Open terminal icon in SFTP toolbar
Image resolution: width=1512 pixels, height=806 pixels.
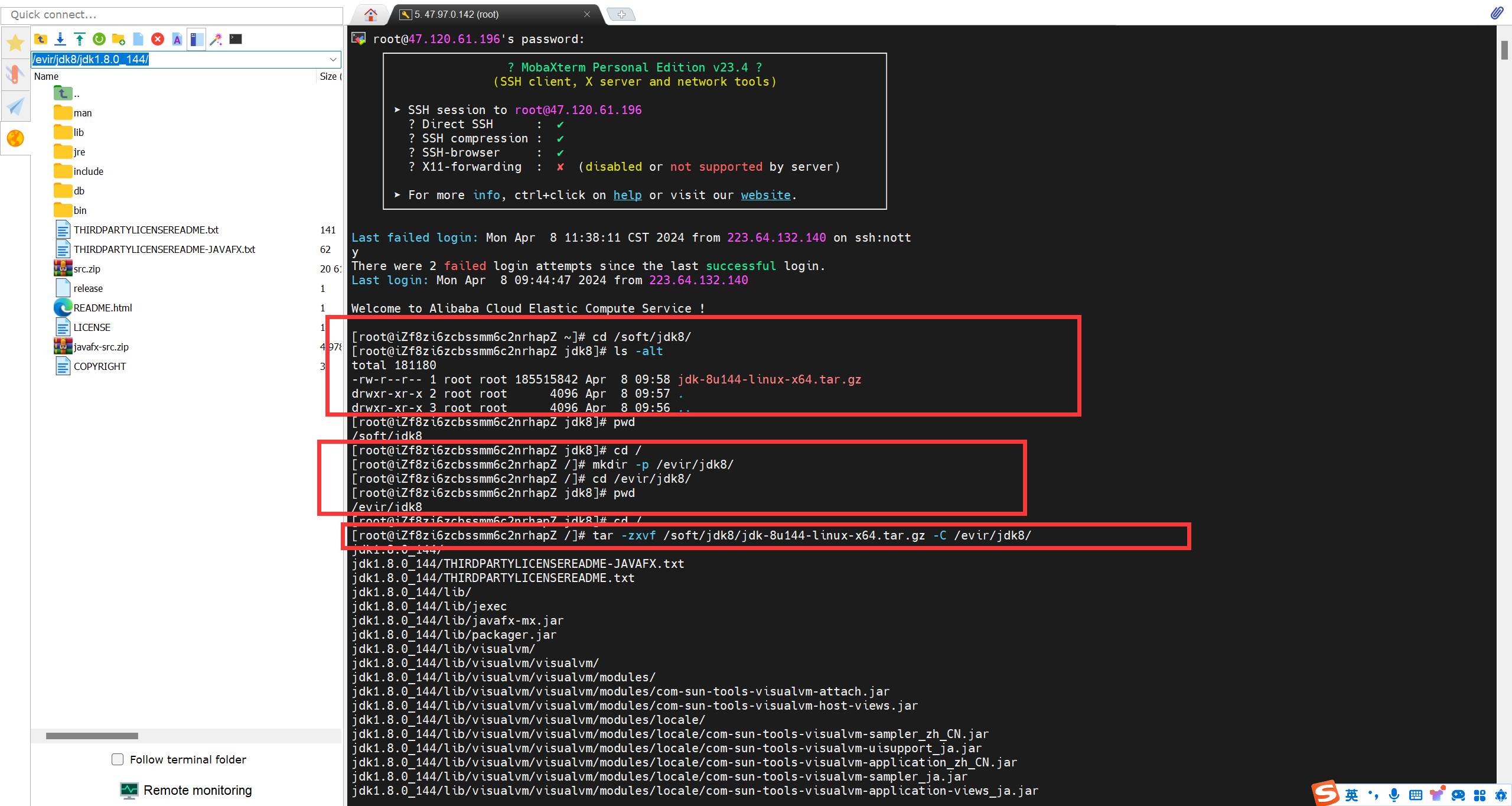pyautogui.click(x=236, y=39)
